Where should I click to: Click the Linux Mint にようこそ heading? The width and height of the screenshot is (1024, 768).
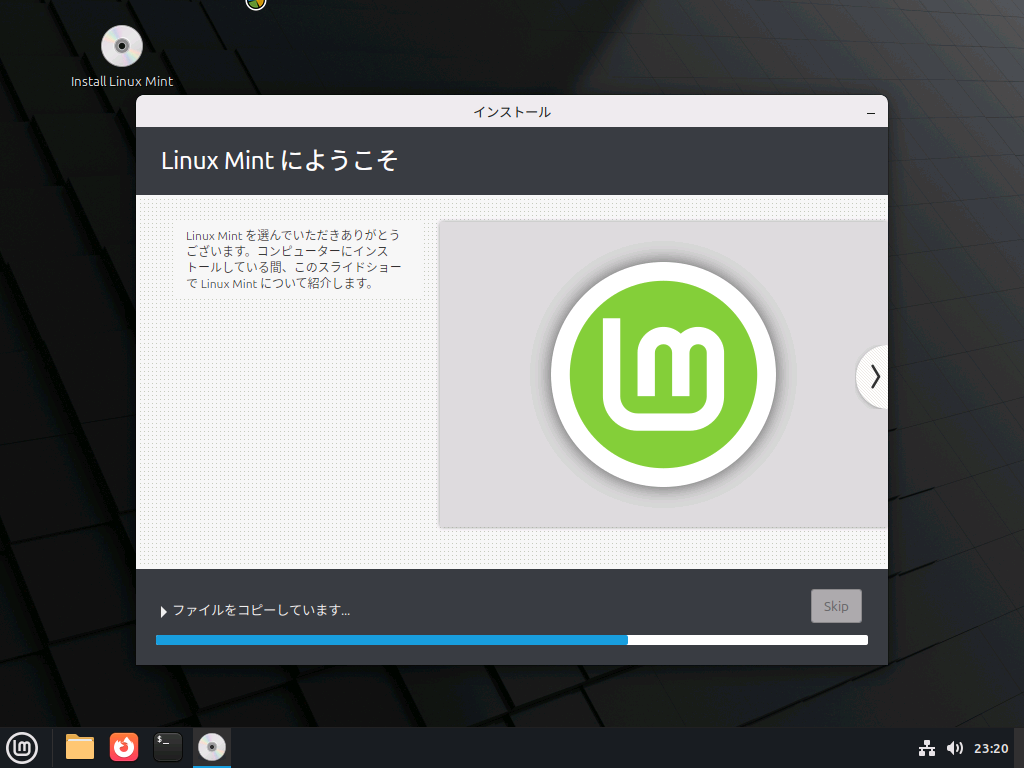(281, 160)
